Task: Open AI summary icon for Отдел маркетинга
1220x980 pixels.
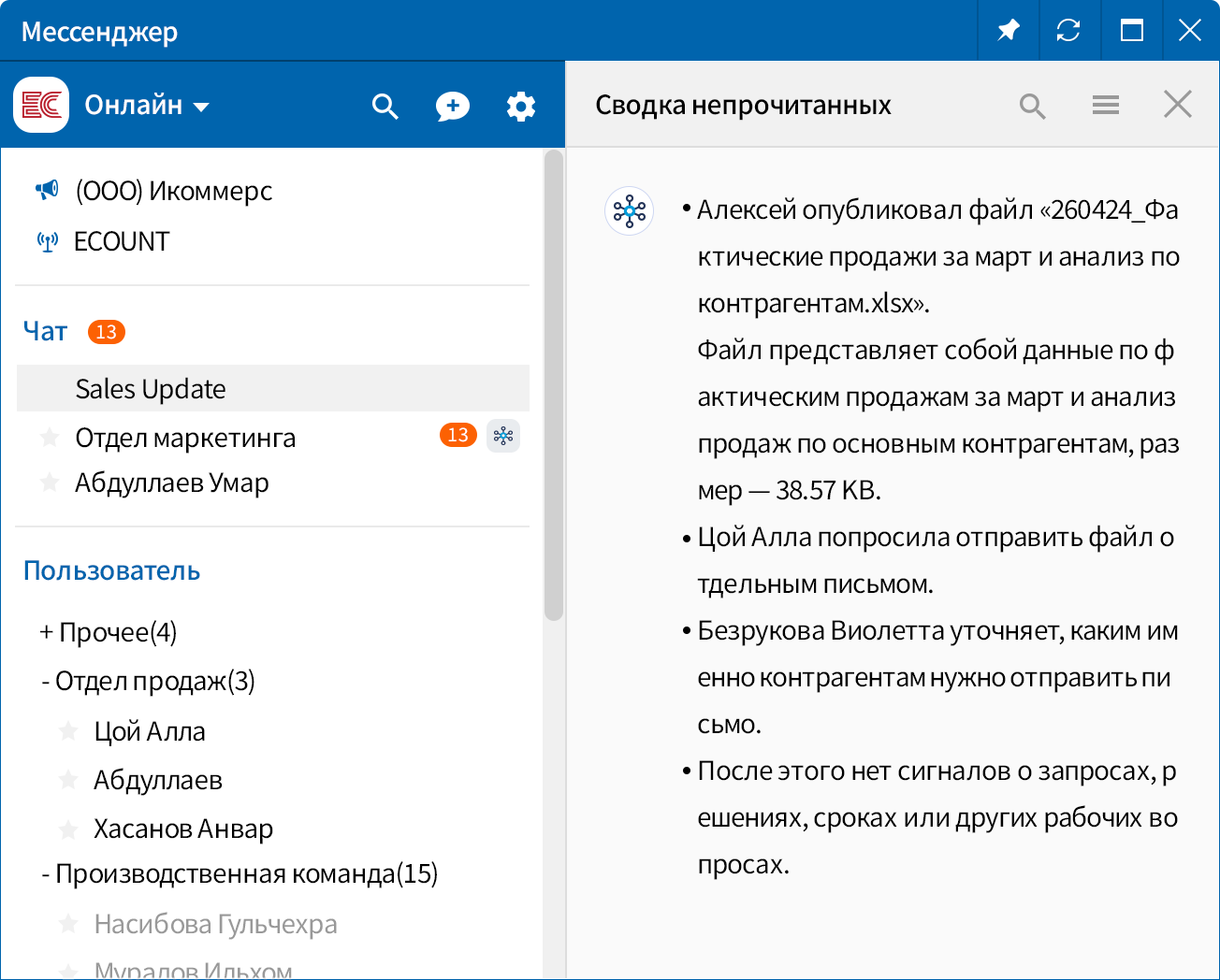Action: pos(503,436)
